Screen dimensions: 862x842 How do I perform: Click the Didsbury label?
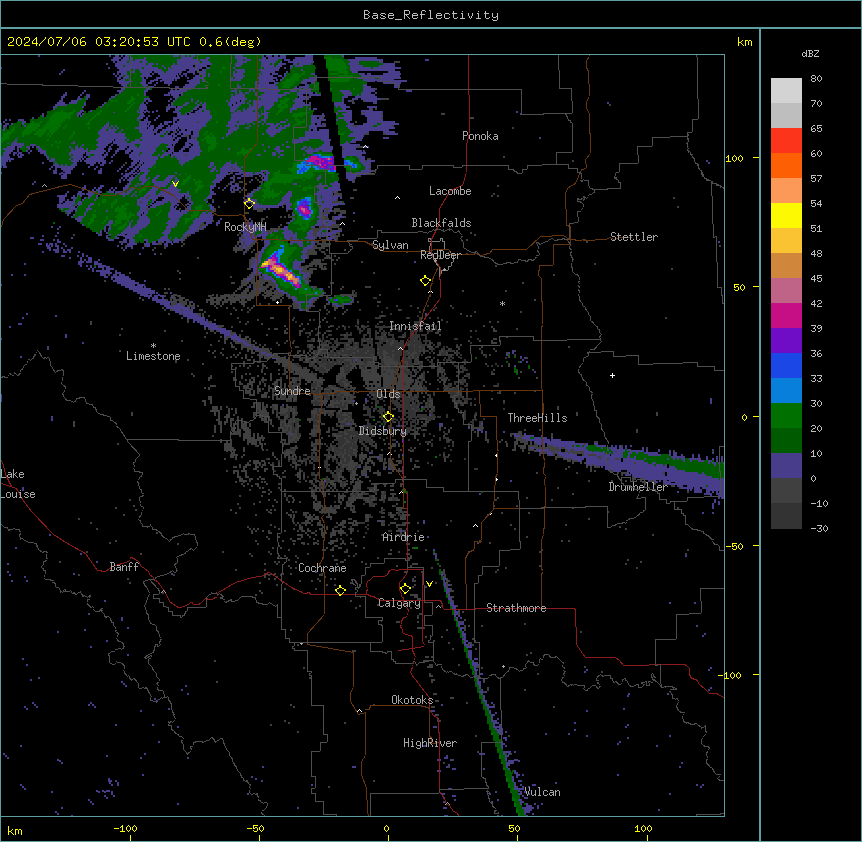(383, 431)
